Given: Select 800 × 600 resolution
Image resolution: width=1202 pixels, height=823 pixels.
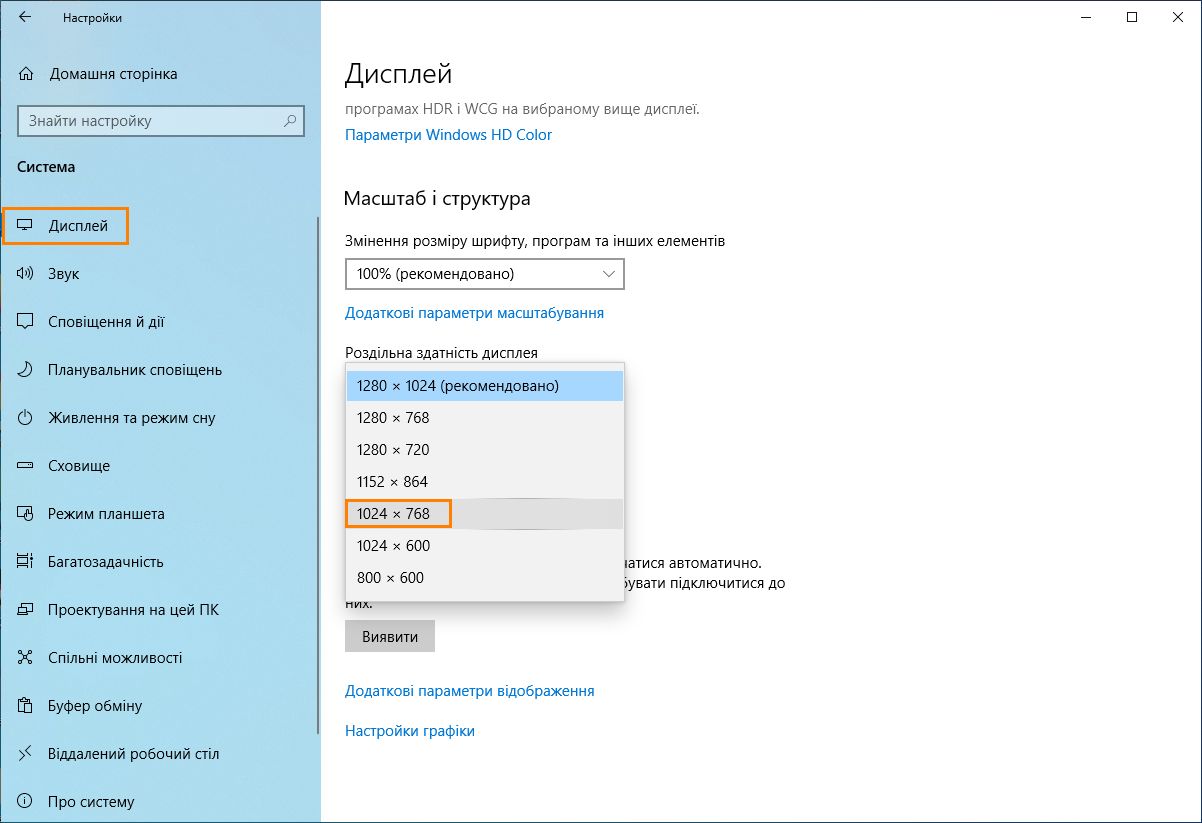Looking at the screenshot, I should coord(484,578).
